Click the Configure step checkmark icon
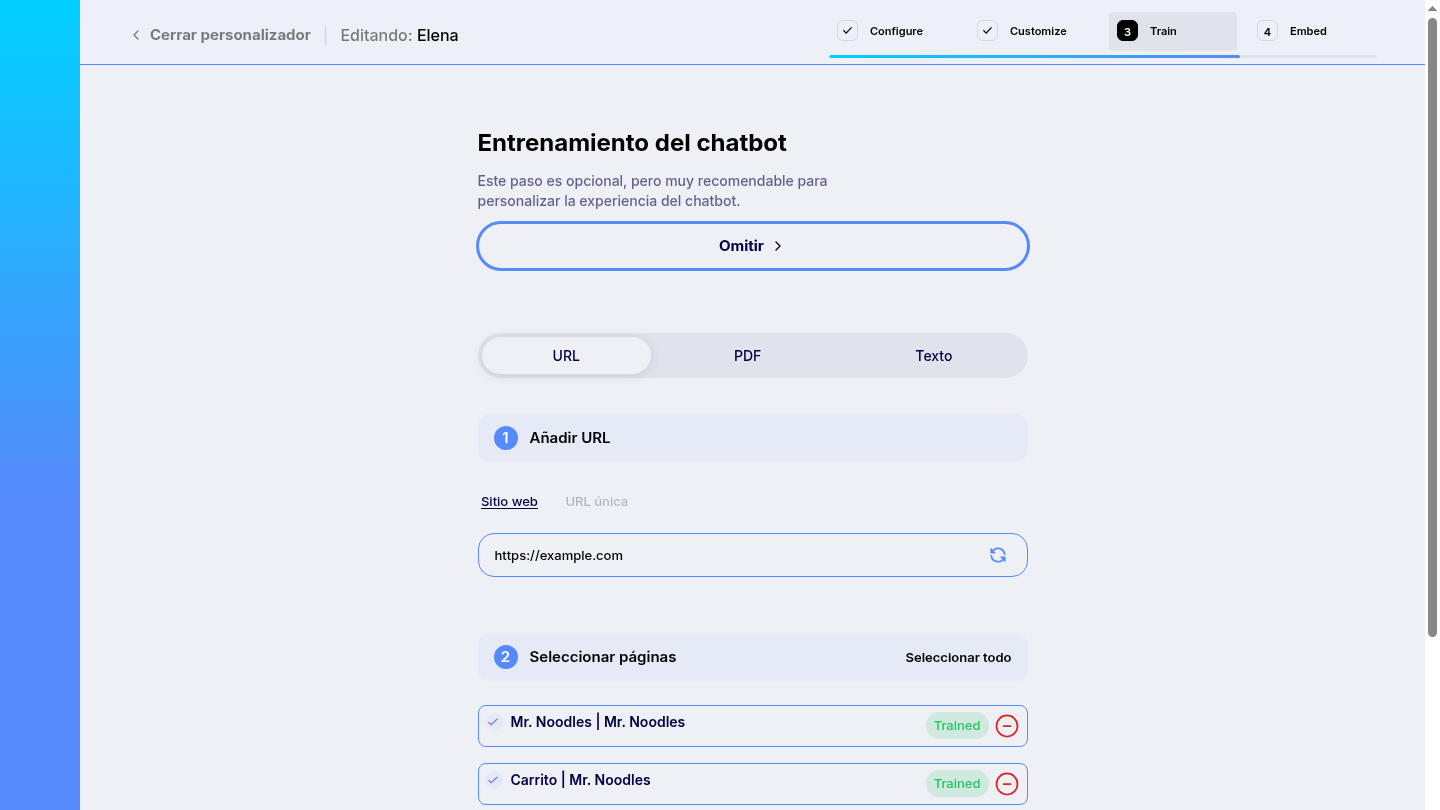Image resolution: width=1440 pixels, height=810 pixels. pyautogui.click(x=848, y=31)
